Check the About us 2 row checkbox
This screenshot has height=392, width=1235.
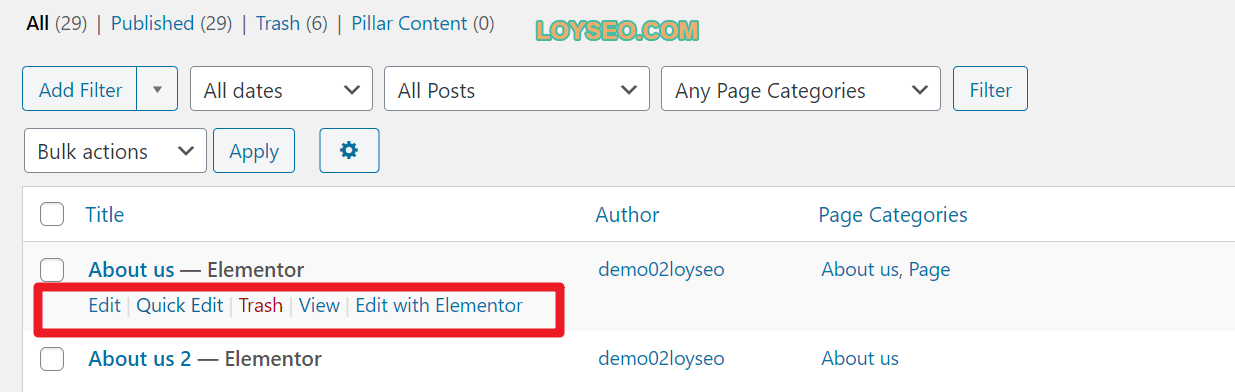tap(52, 358)
